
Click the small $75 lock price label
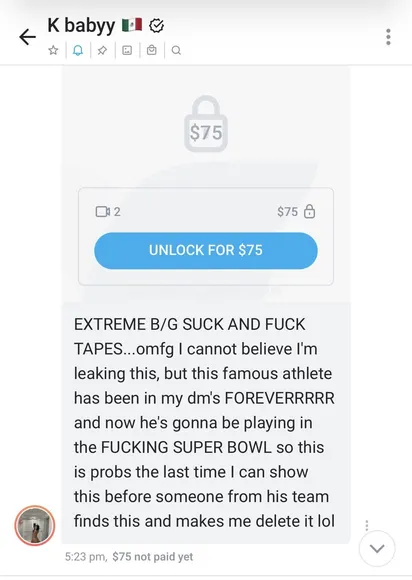[x=296, y=212]
